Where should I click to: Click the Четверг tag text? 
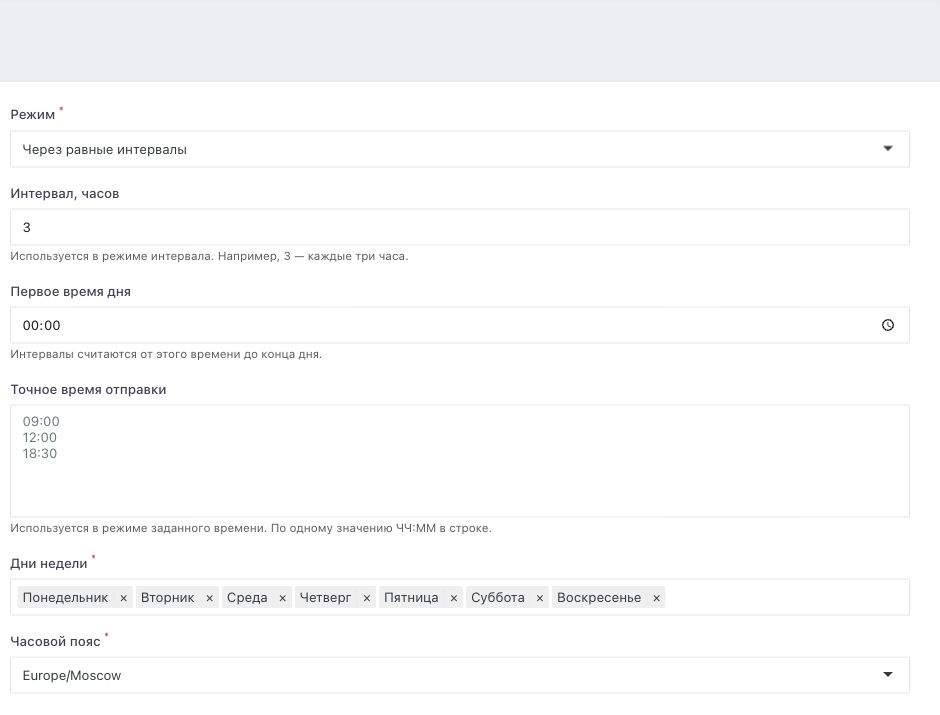coord(326,598)
